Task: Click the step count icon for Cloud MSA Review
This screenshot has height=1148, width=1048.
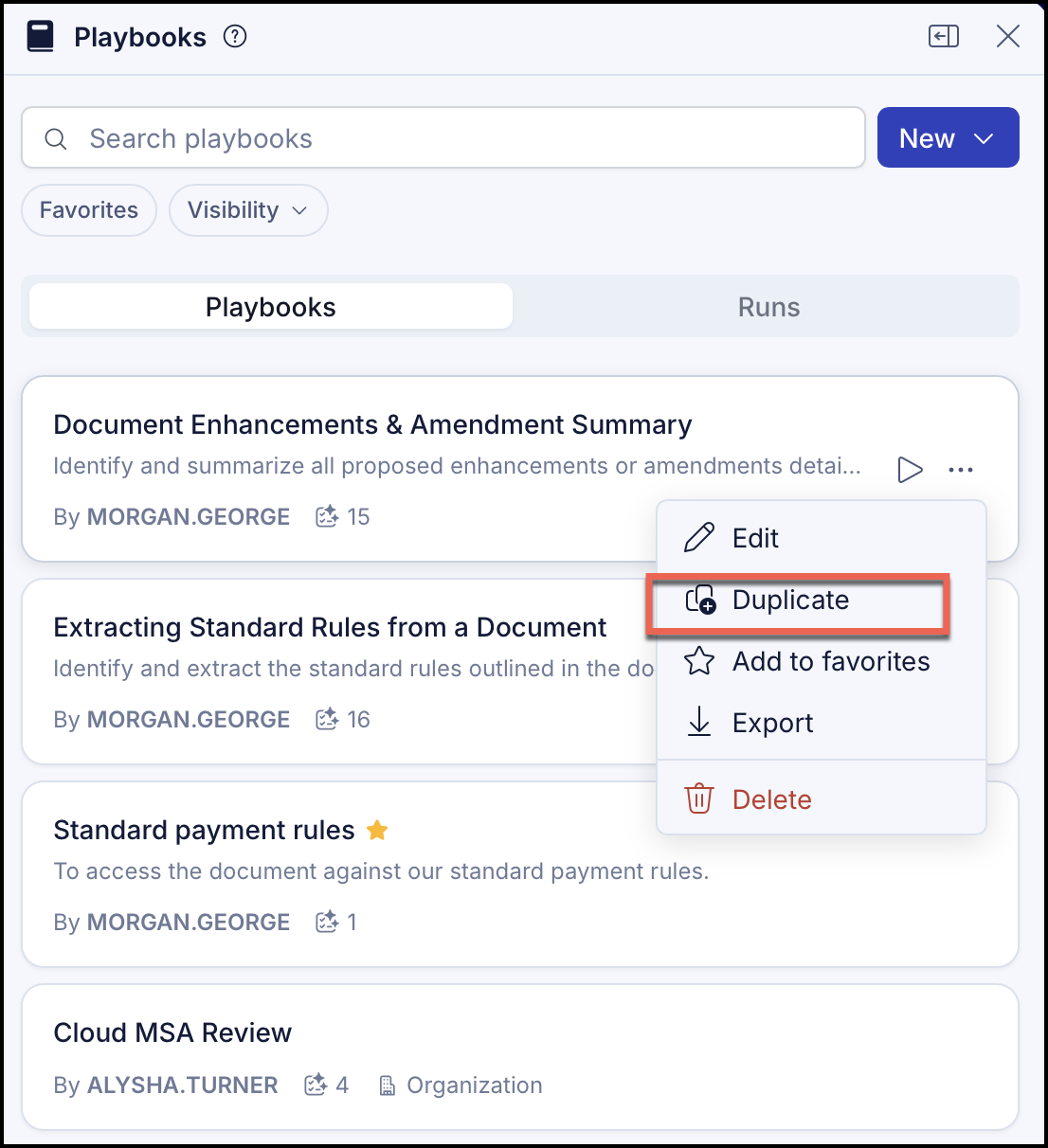Action: [316, 1085]
